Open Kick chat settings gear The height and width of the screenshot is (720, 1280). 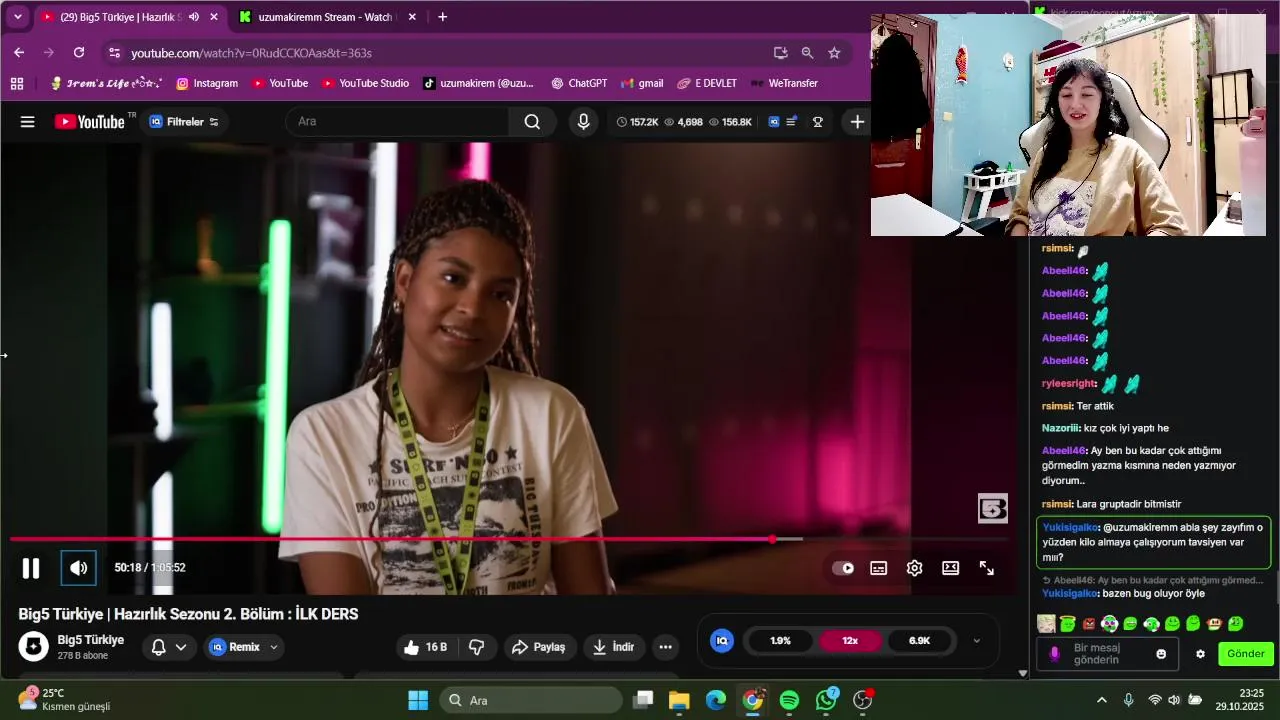click(x=1201, y=654)
